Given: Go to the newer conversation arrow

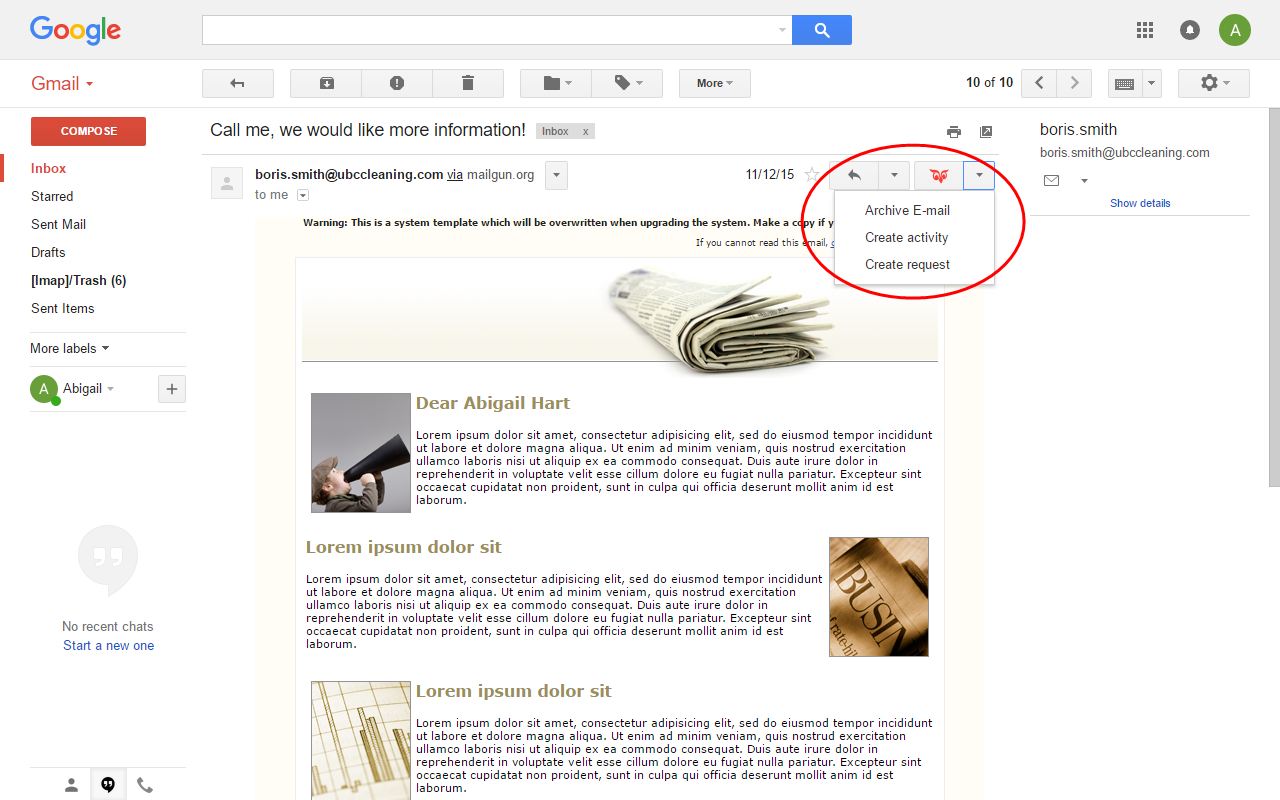Looking at the screenshot, I should tap(1040, 83).
